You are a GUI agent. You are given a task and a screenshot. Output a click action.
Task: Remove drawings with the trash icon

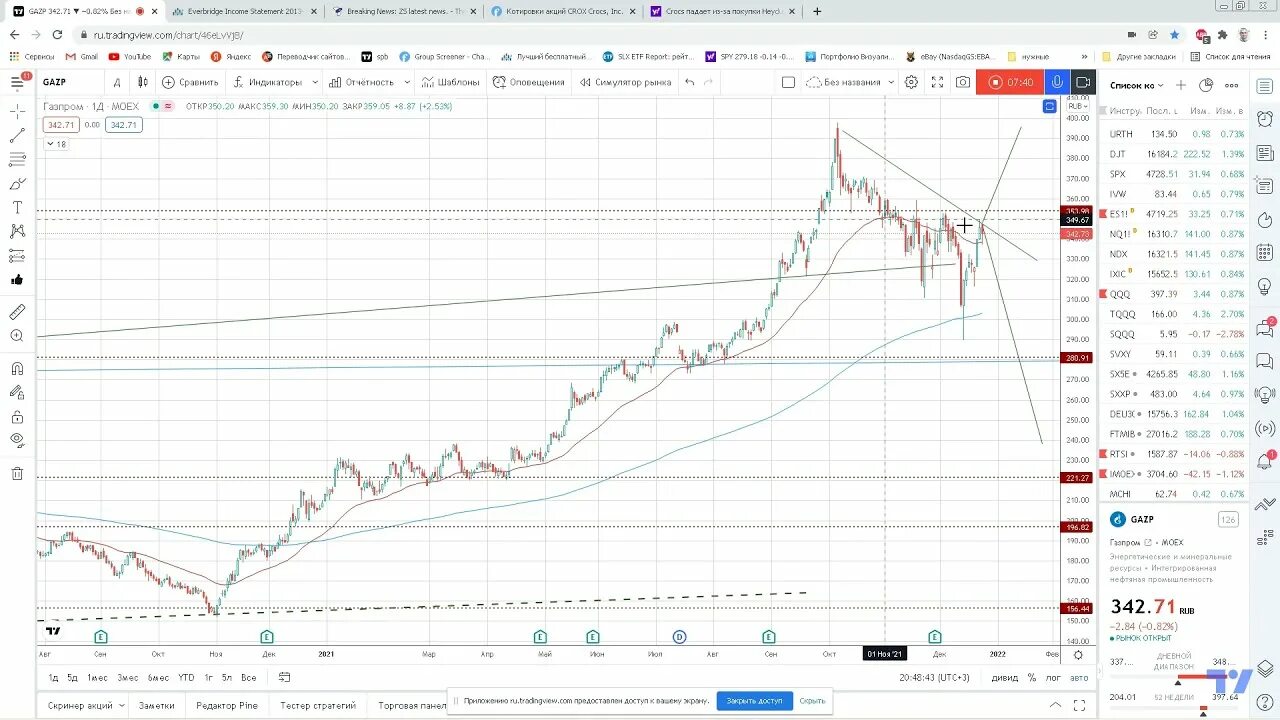(17, 473)
